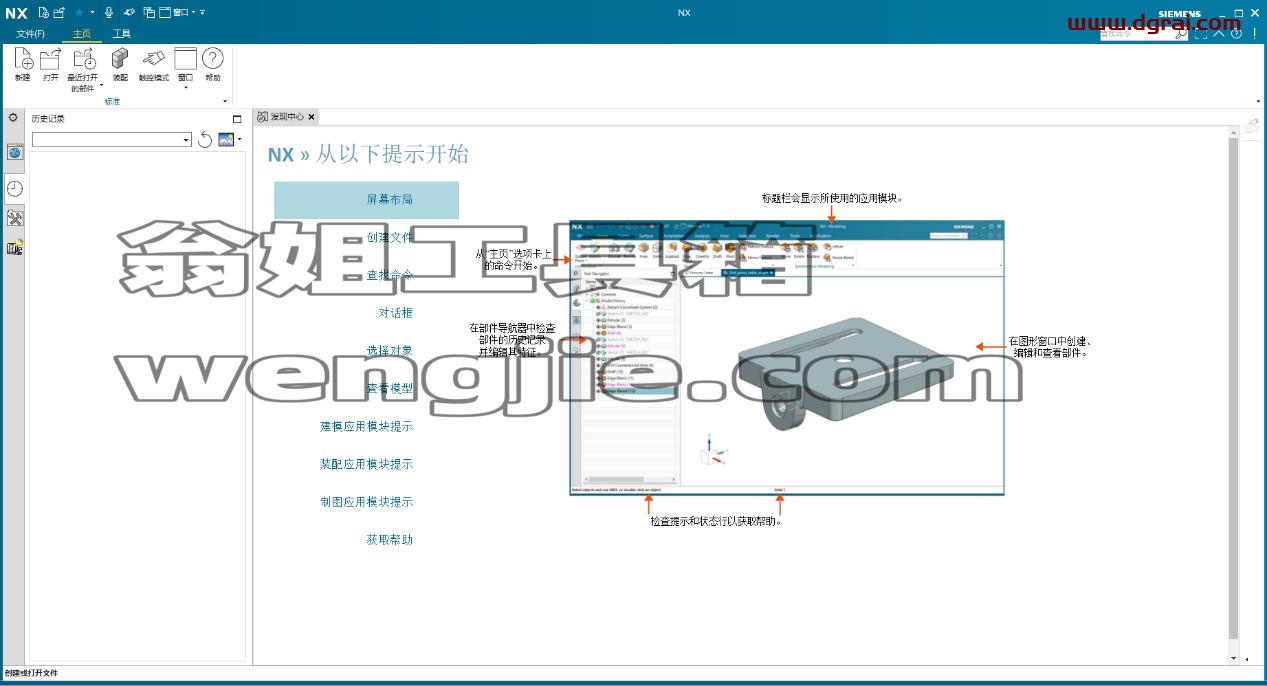This screenshot has height=686, width=1267.
Task: Click the refresh history circular arrow
Action: coord(205,139)
